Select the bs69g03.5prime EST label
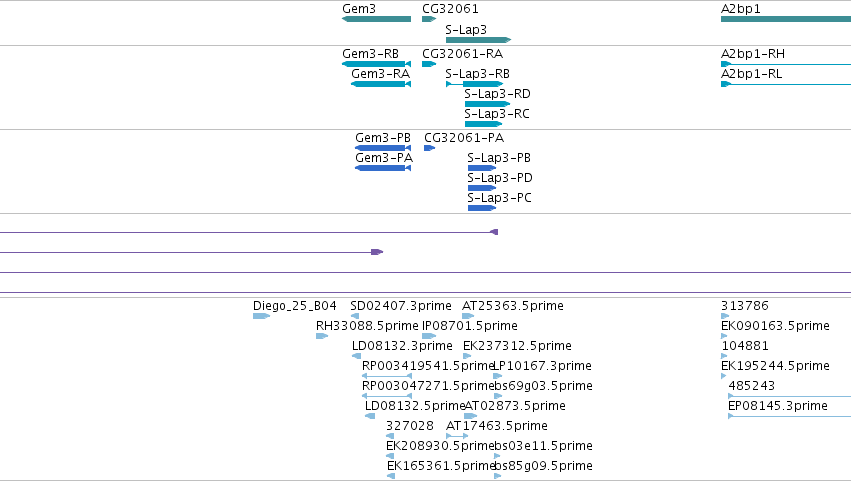This screenshot has width=851, height=481. [543, 387]
